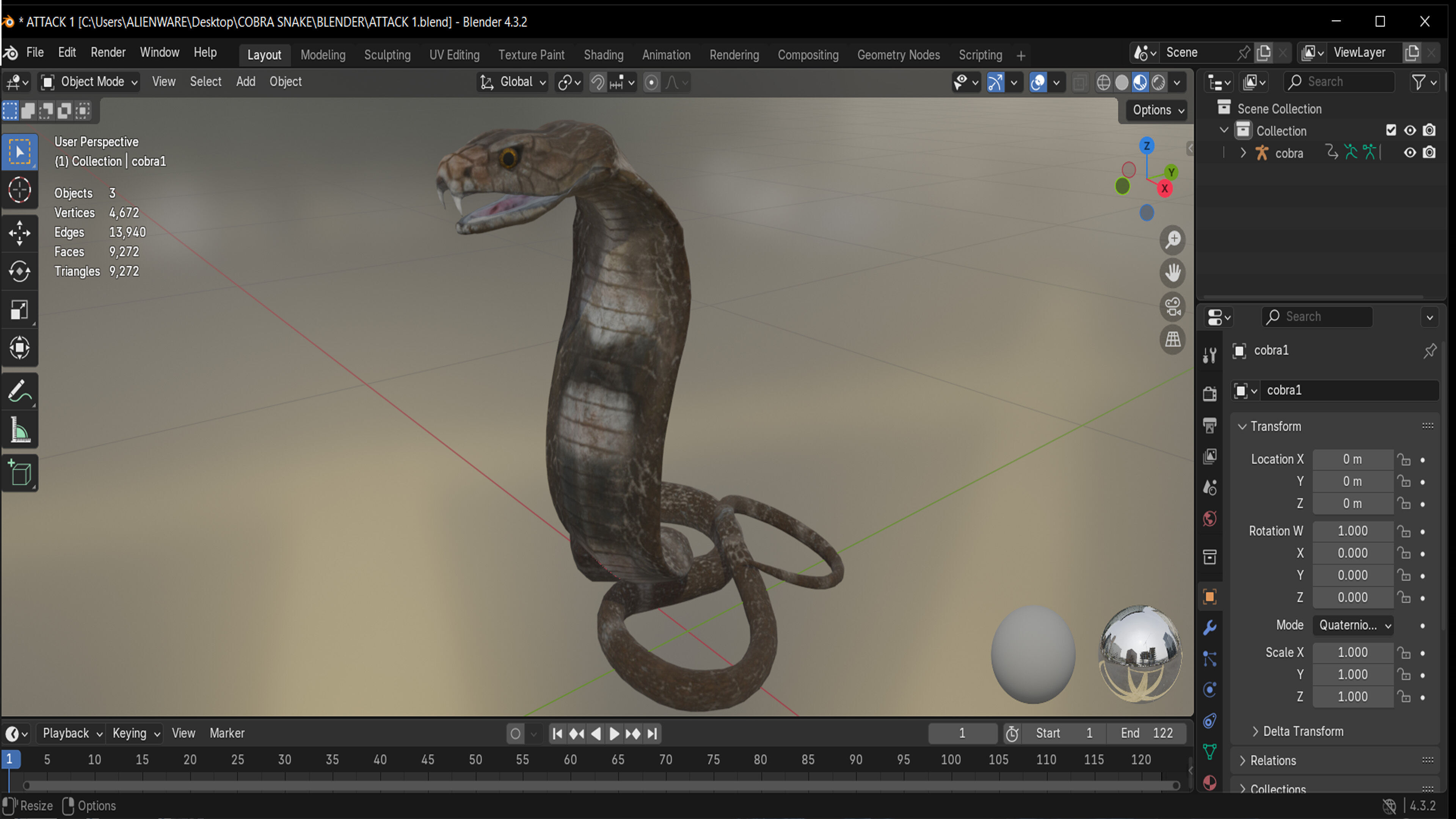Switch to the Shading workspace tab

[x=603, y=55]
